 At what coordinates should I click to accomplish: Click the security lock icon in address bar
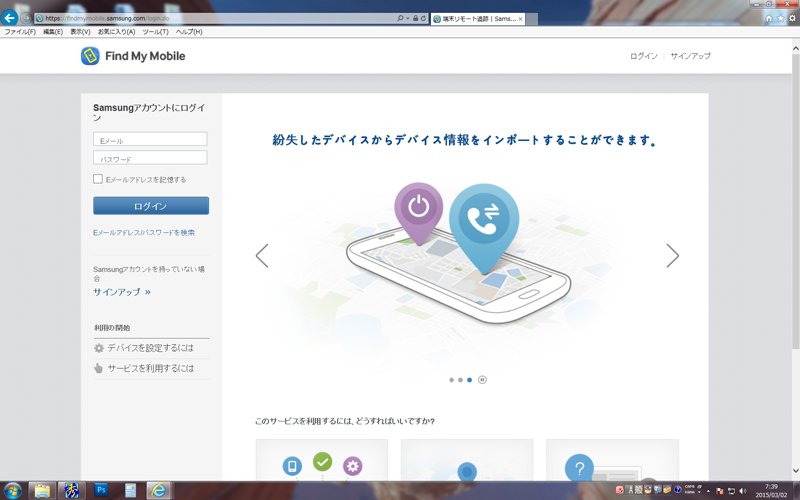pyautogui.click(x=415, y=18)
